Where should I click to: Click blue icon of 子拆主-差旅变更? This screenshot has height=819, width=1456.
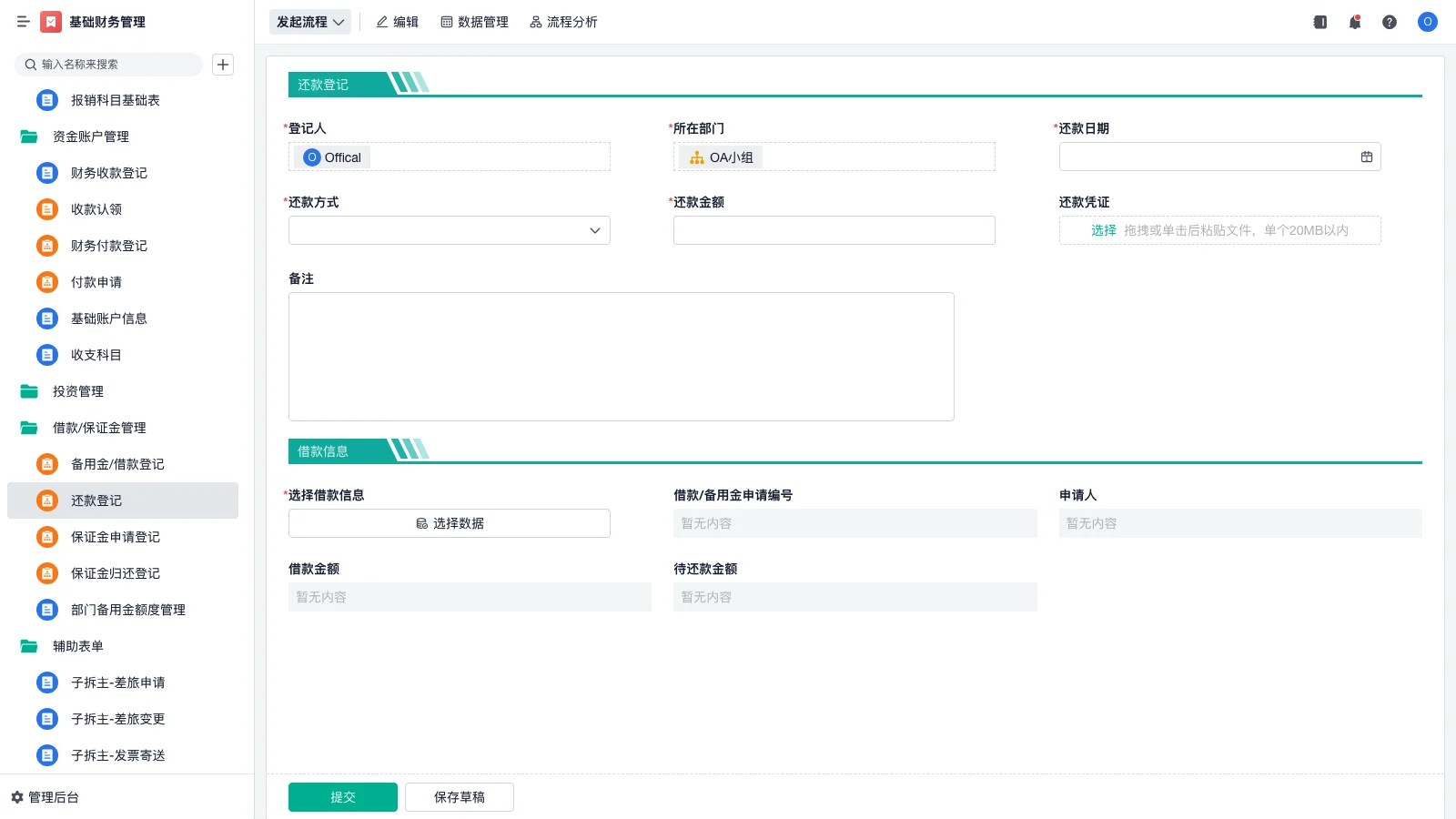(47, 719)
